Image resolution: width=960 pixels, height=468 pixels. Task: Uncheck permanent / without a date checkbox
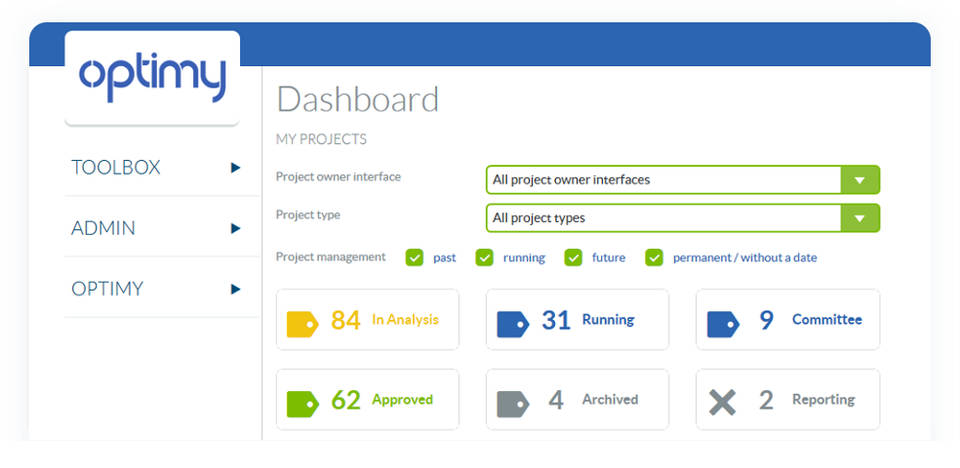click(x=654, y=258)
